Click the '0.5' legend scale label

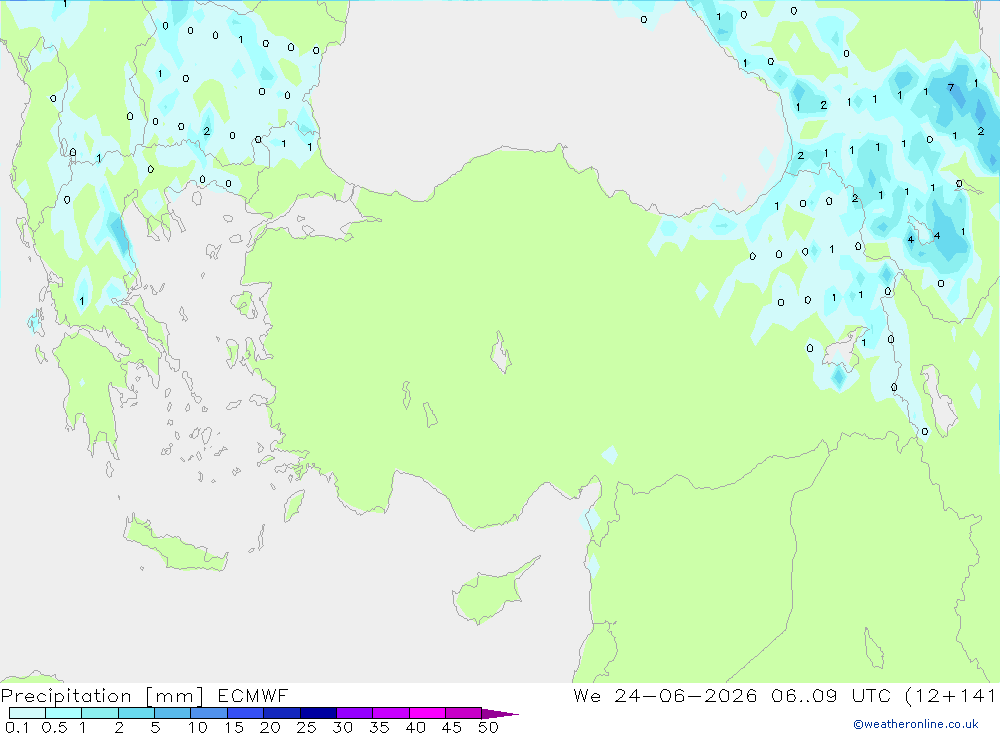[54, 727]
